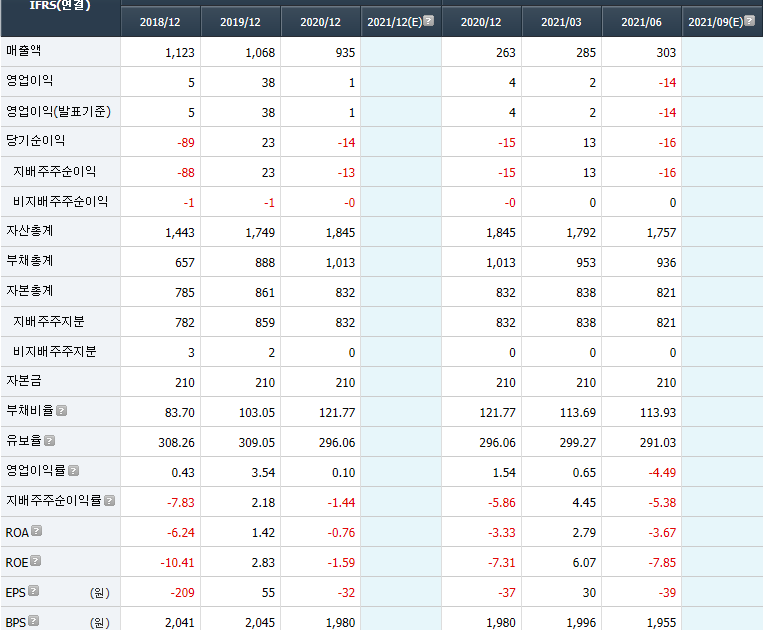Image resolution: width=763 pixels, height=630 pixels.
Task: Click total liabilities value 657
Action: (x=185, y=263)
